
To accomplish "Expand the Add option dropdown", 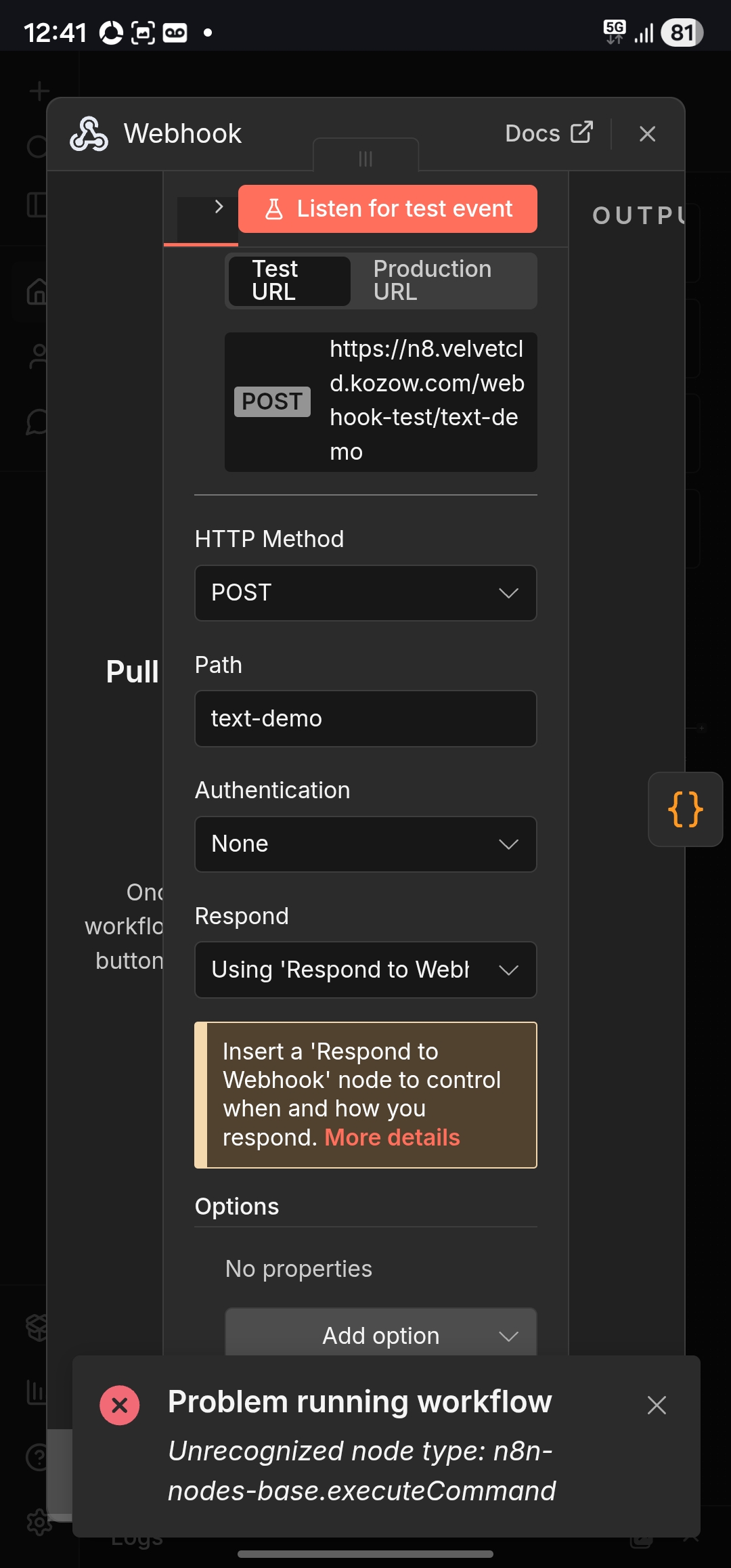I will [380, 1335].
